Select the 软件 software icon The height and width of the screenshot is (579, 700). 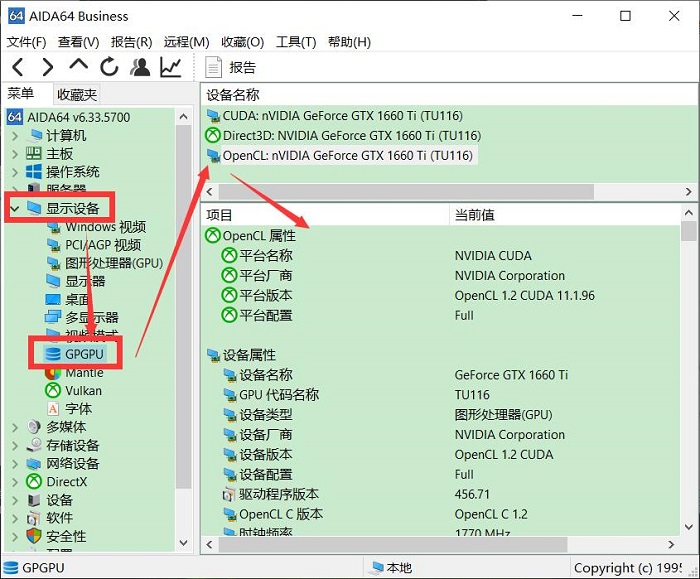(x=34, y=518)
